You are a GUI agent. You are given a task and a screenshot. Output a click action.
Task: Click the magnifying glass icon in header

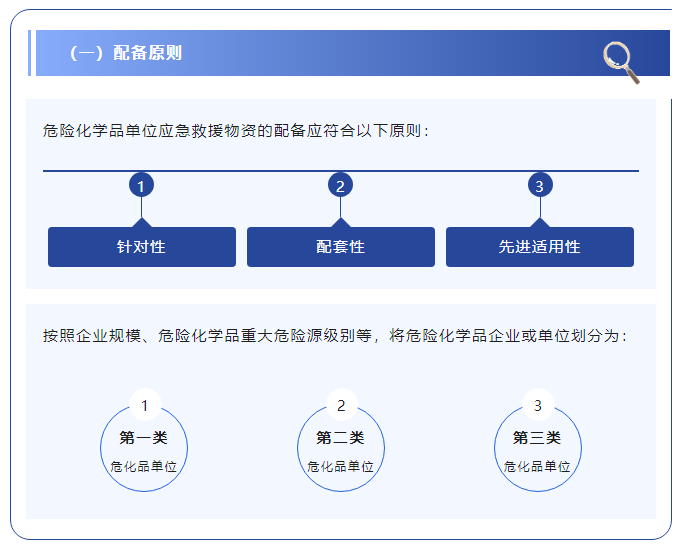pos(621,62)
